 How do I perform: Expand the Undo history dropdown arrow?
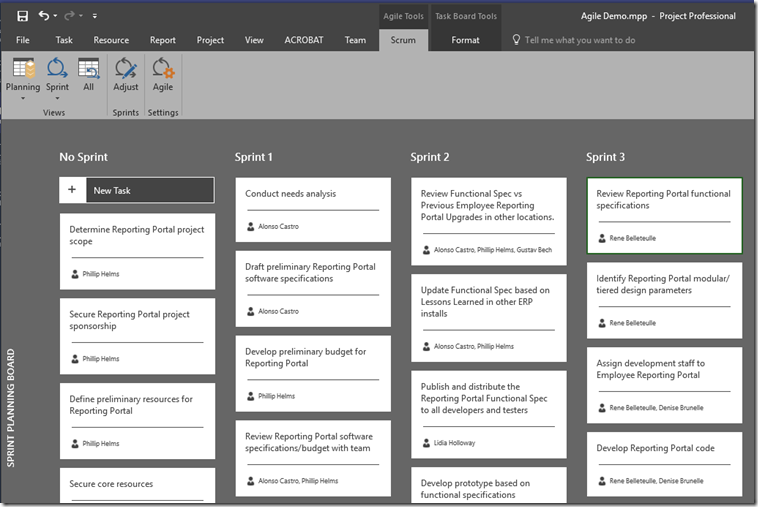55,17
